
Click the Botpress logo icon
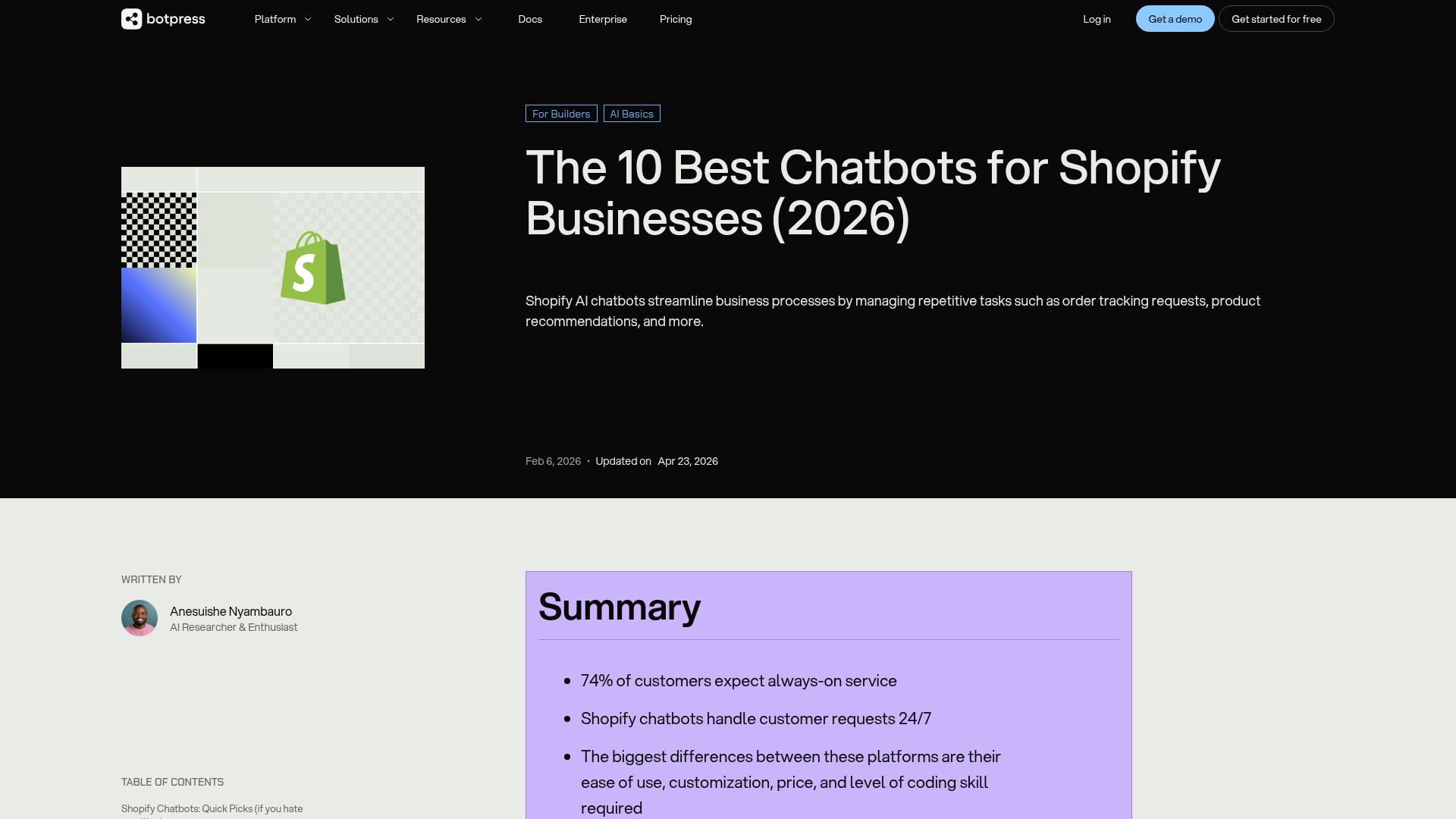(x=132, y=19)
